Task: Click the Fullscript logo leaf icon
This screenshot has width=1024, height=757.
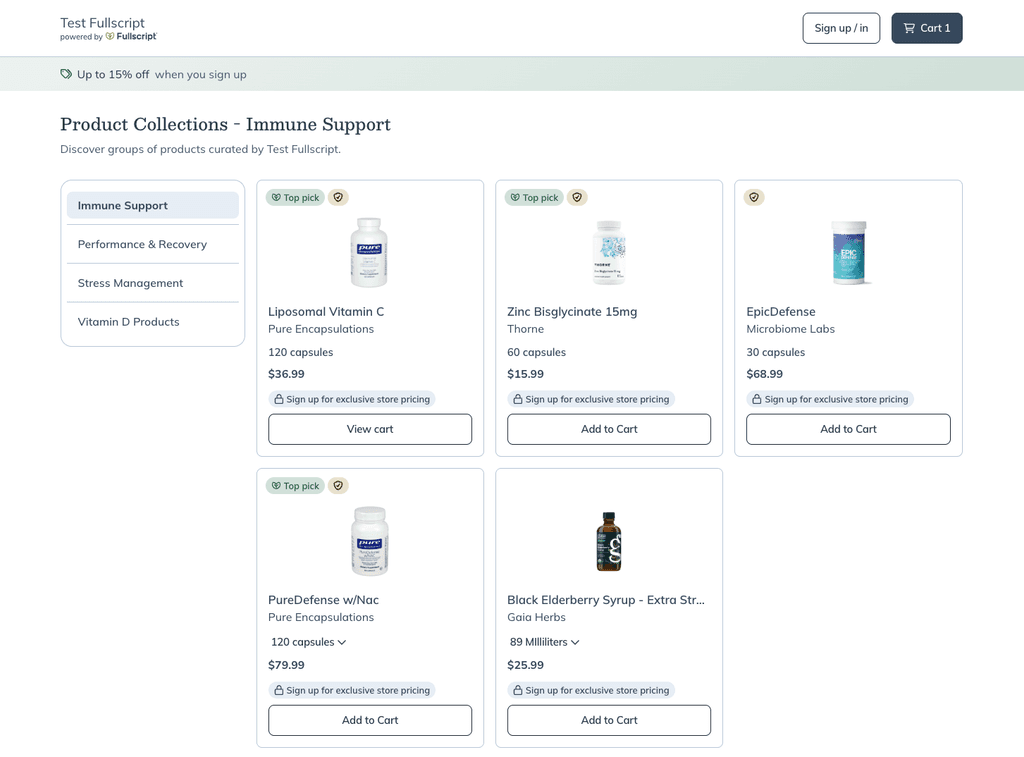Action: click(x=110, y=37)
